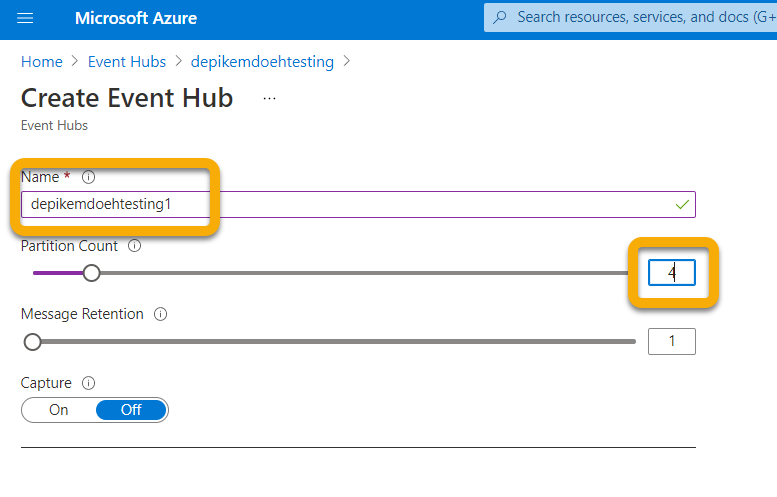Focus the search resources and services box

coord(640,17)
